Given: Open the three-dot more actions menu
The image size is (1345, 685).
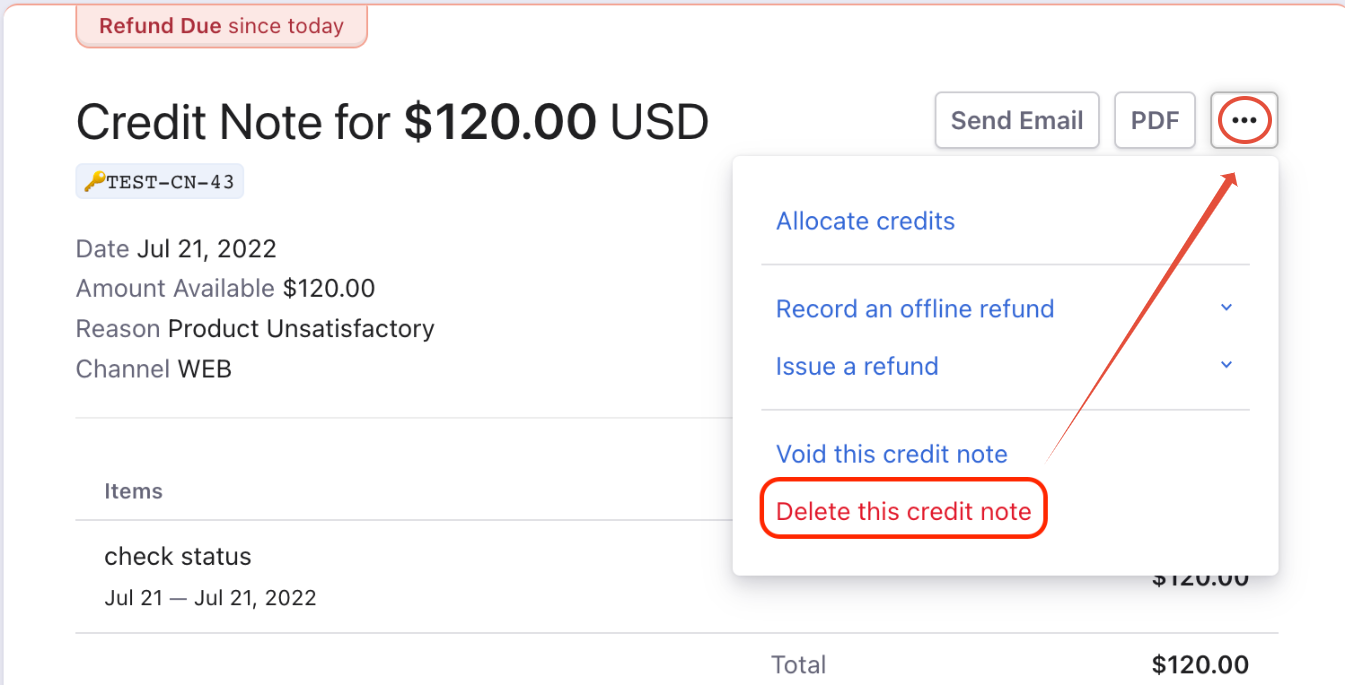Looking at the screenshot, I should click(x=1244, y=121).
